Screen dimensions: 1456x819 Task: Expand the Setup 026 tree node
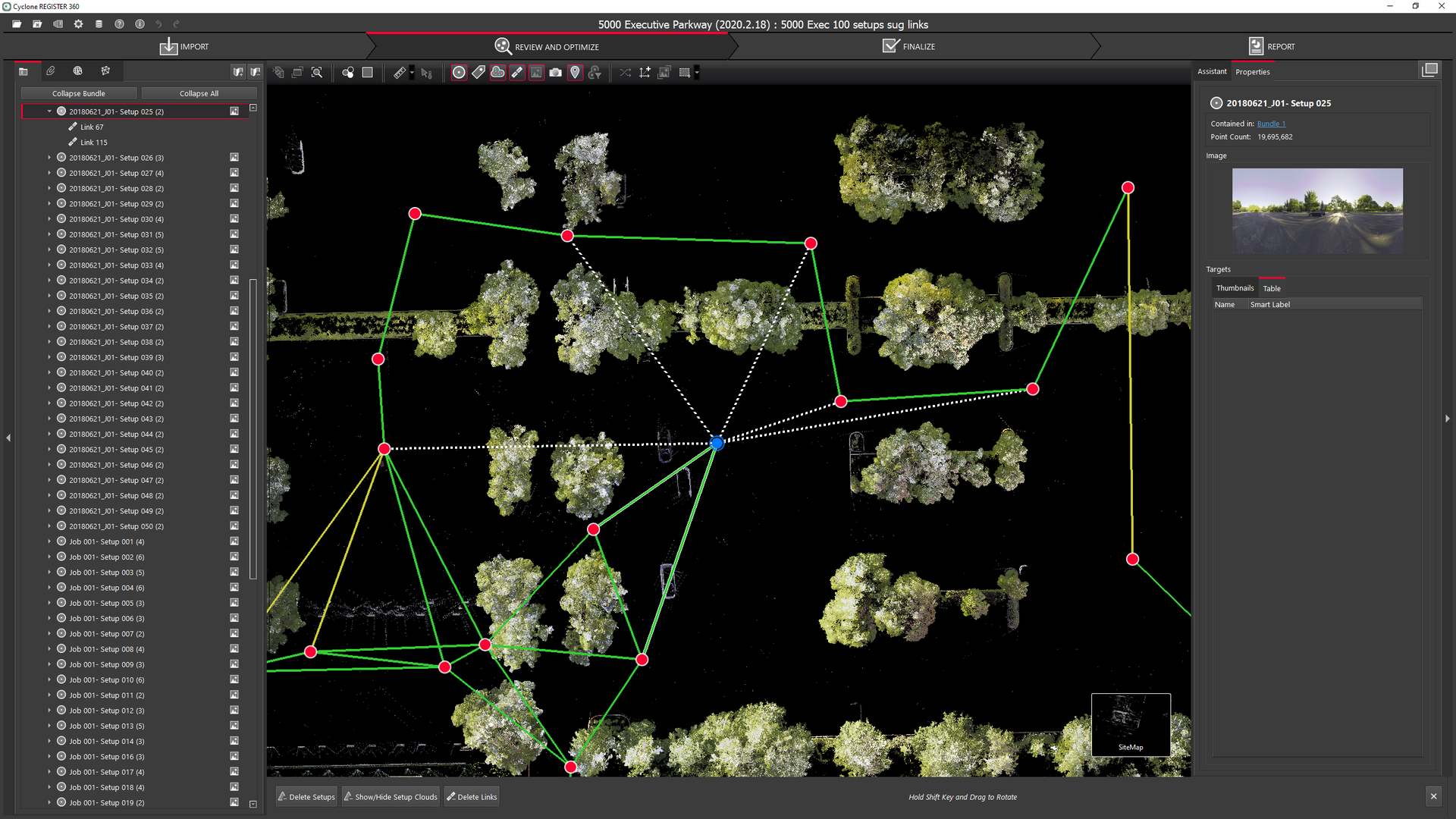click(50, 158)
